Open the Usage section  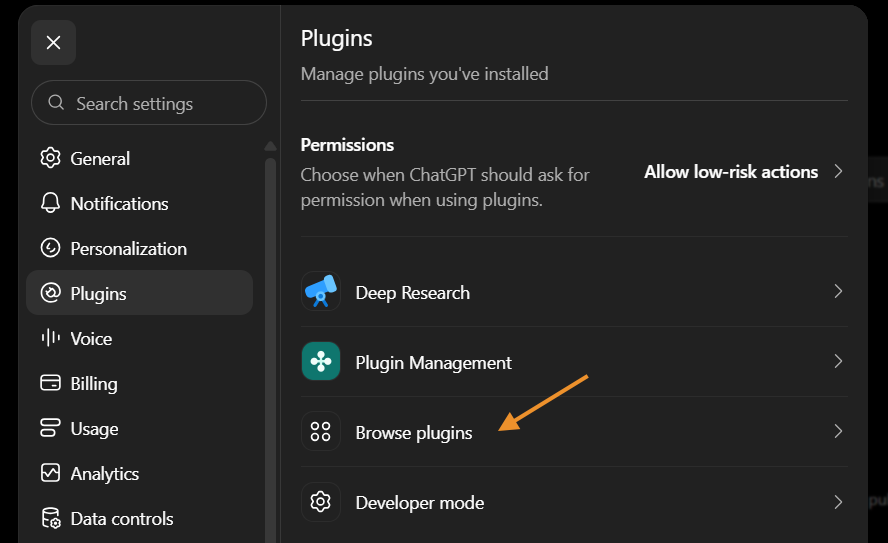[139, 429]
